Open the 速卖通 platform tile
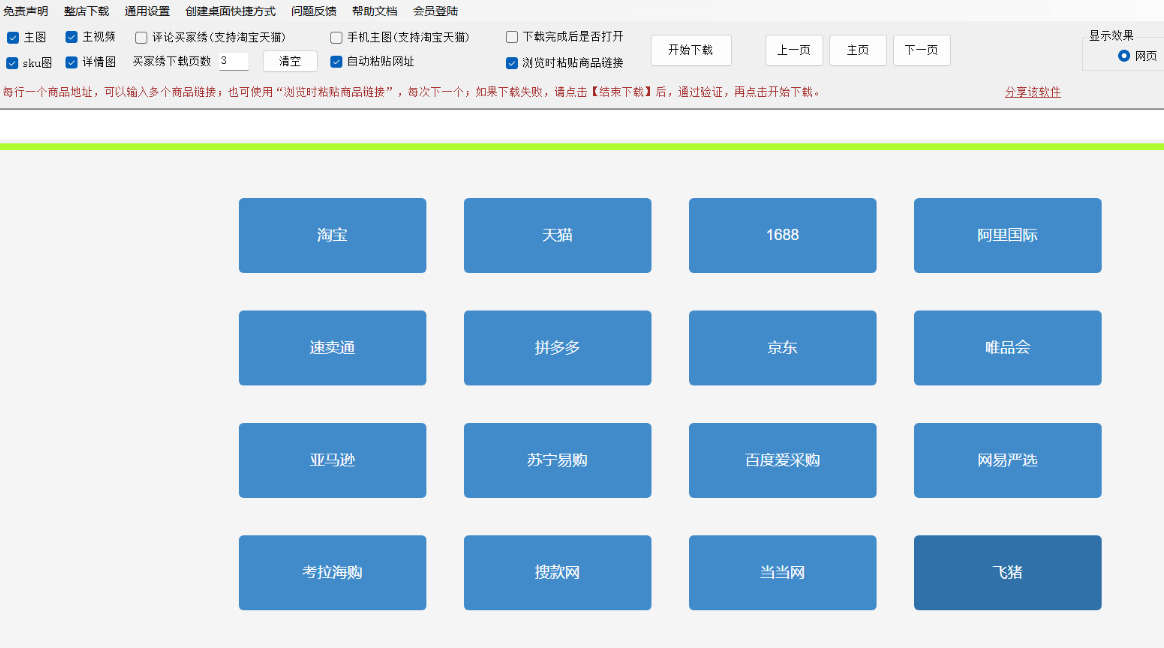This screenshot has width=1164, height=648. [x=332, y=348]
